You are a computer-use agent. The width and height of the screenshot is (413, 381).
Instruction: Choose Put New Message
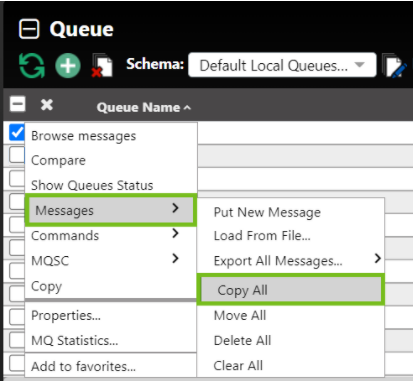click(x=291, y=212)
